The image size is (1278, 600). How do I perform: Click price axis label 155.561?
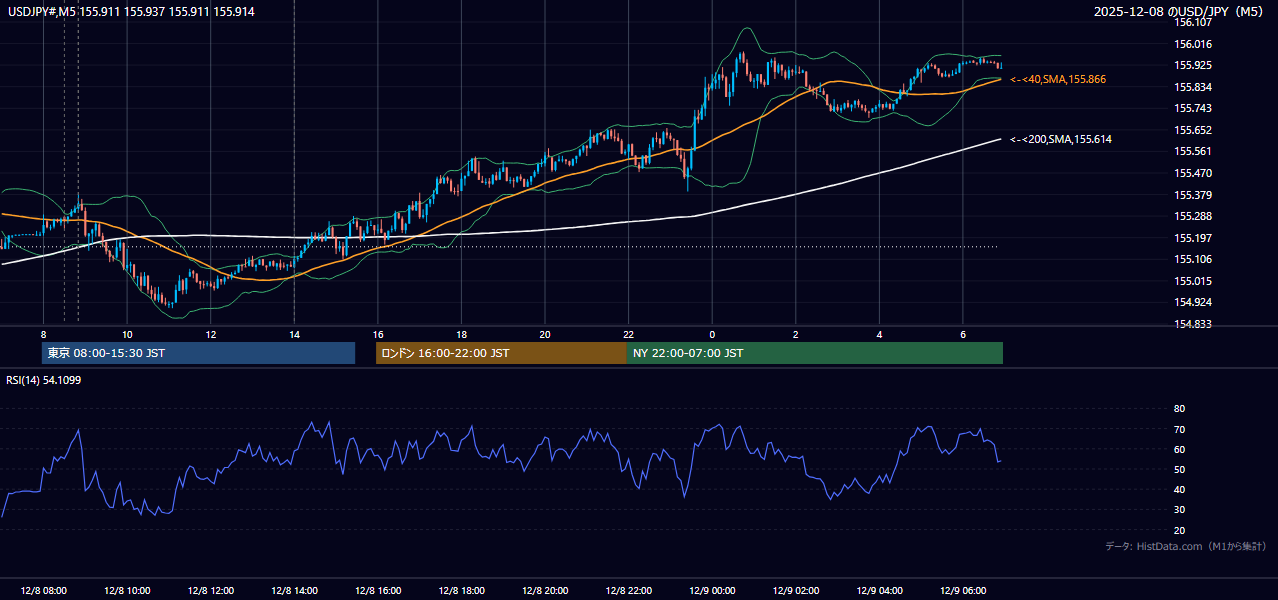pos(1193,152)
